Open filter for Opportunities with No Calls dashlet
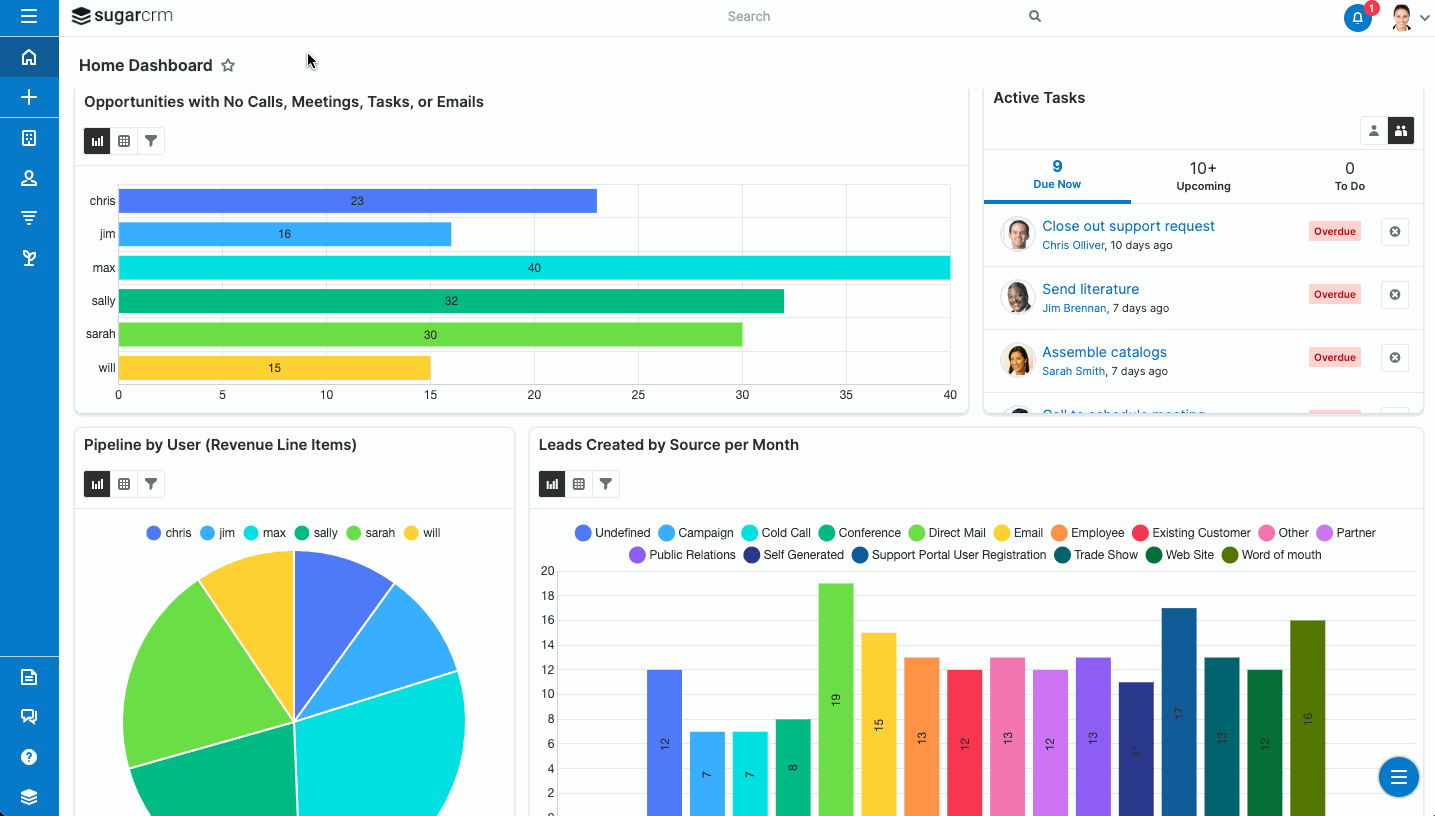The height and width of the screenshot is (816, 1435). pyautogui.click(x=151, y=141)
